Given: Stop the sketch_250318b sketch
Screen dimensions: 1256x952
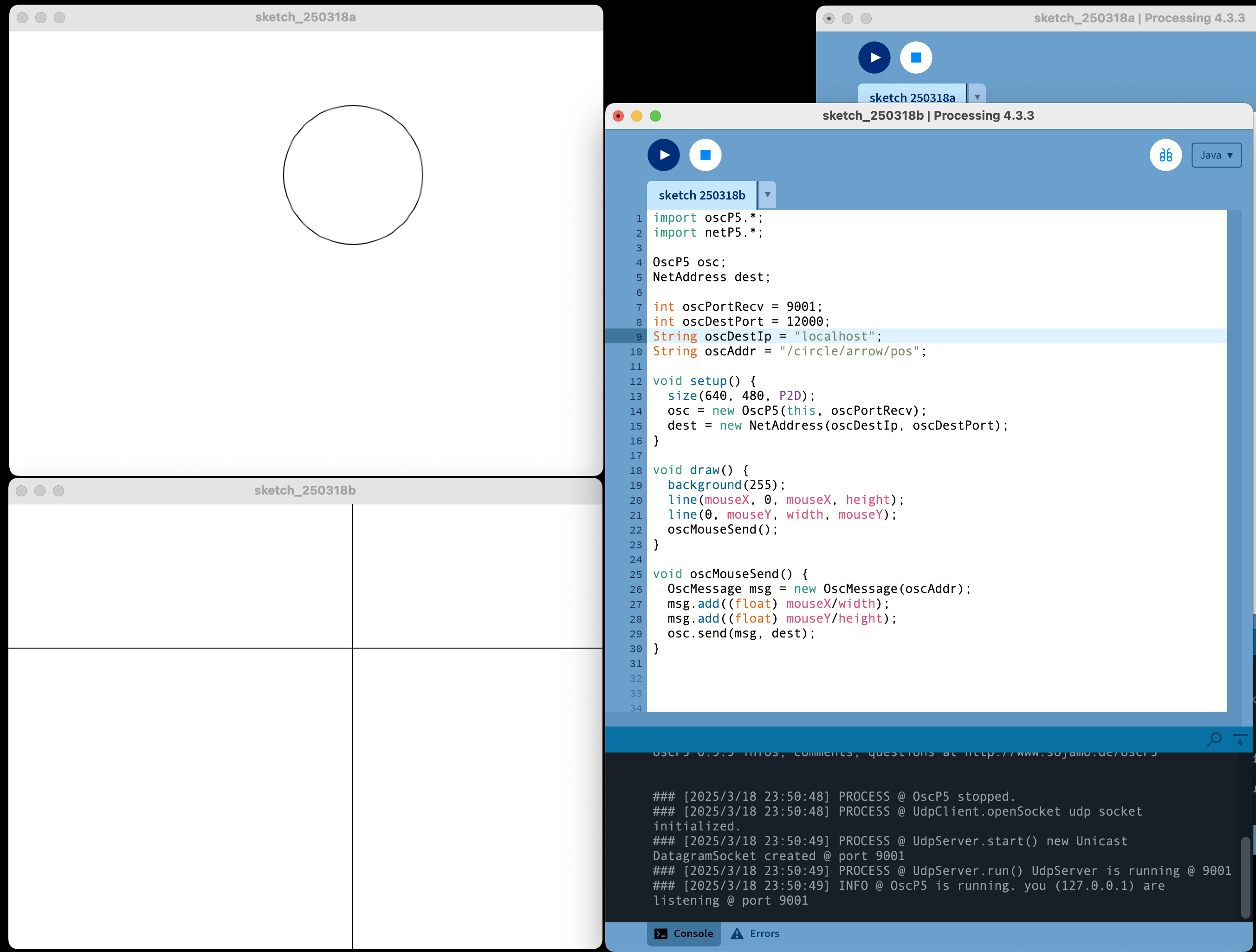Looking at the screenshot, I should [x=705, y=155].
